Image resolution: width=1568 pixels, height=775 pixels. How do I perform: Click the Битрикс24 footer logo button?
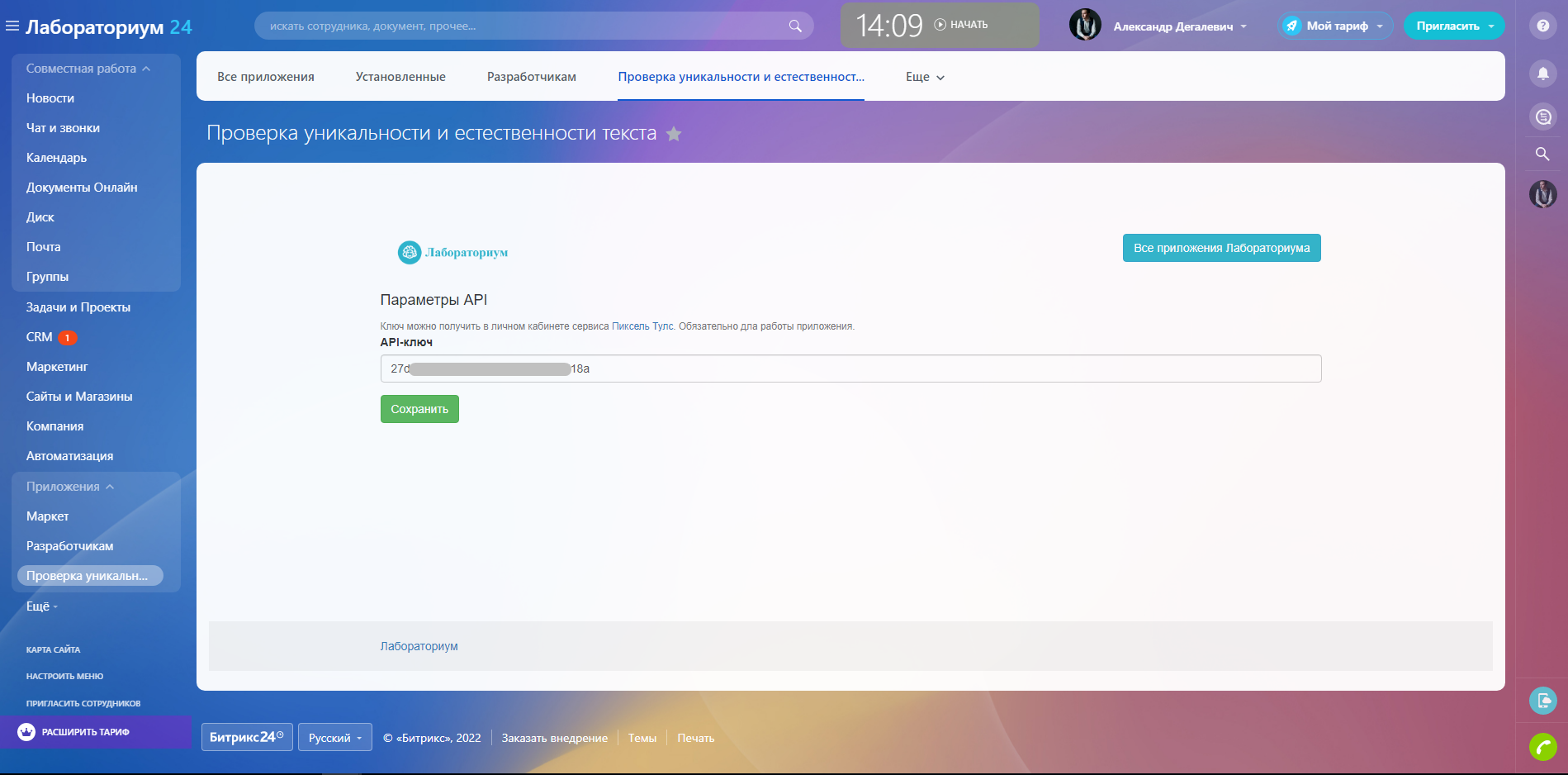(247, 737)
